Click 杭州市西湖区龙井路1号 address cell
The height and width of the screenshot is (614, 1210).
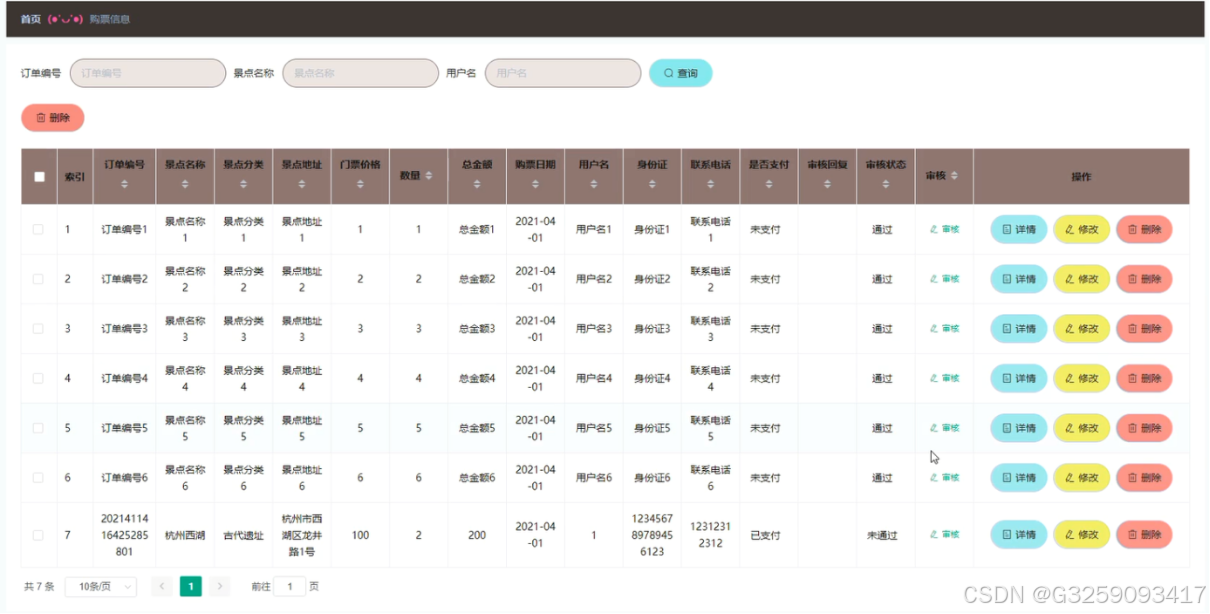coord(302,535)
